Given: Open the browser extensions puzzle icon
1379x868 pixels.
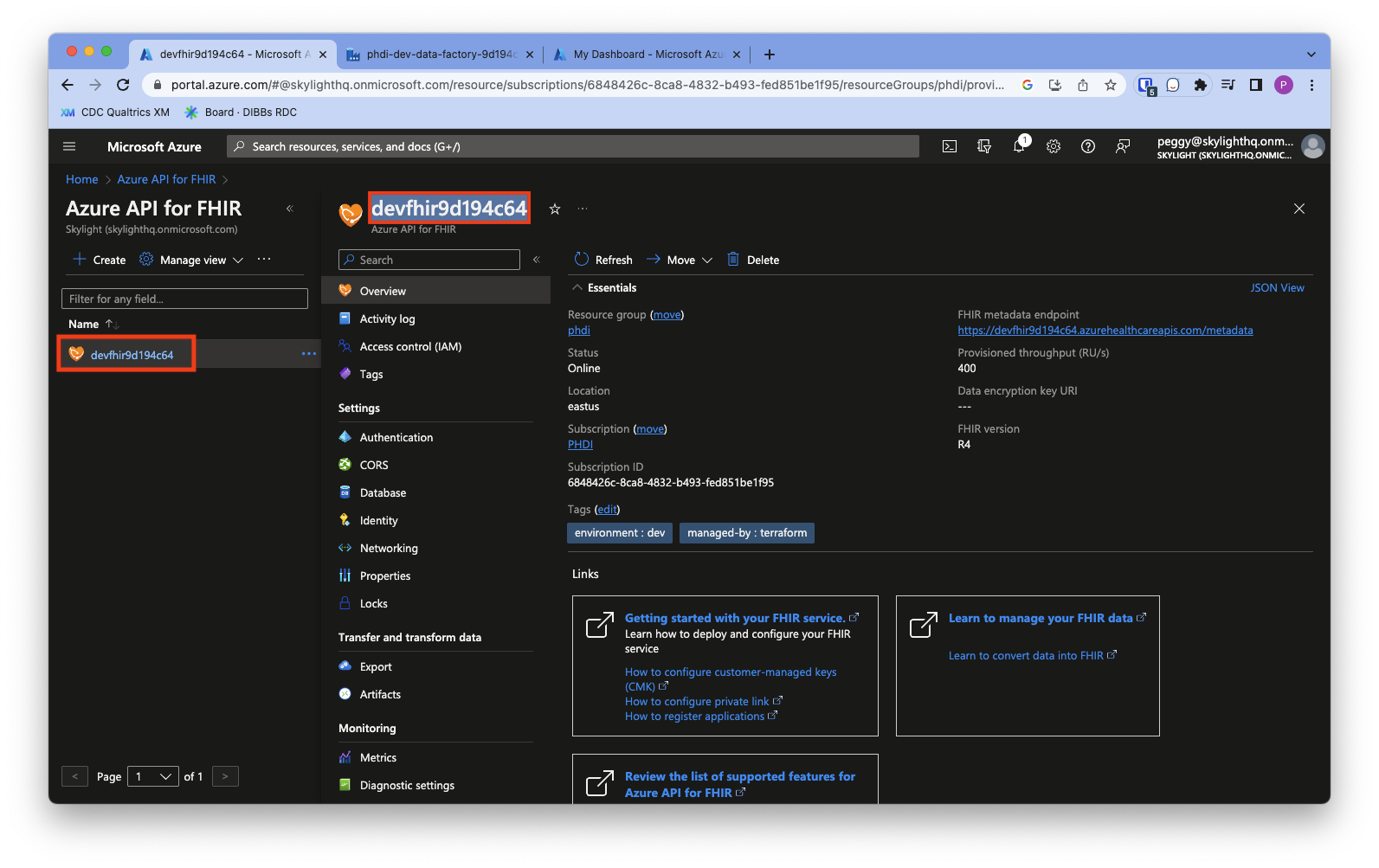Looking at the screenshot, I should (1200, 85).
